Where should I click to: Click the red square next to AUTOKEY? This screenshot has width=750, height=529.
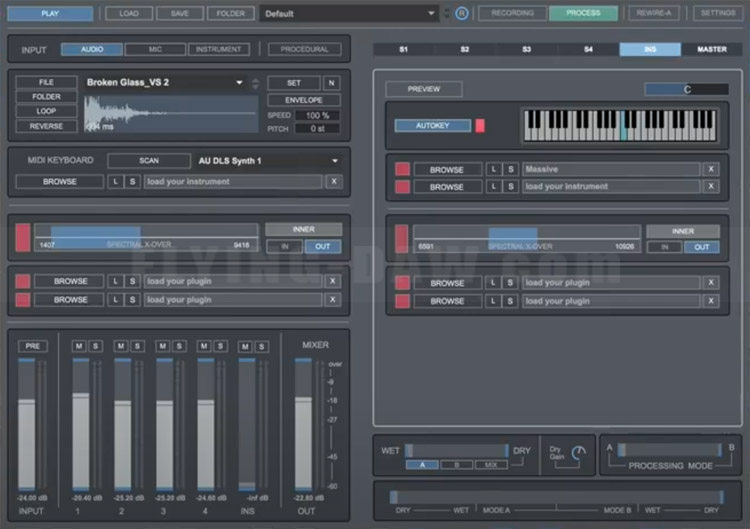(479, 125)
